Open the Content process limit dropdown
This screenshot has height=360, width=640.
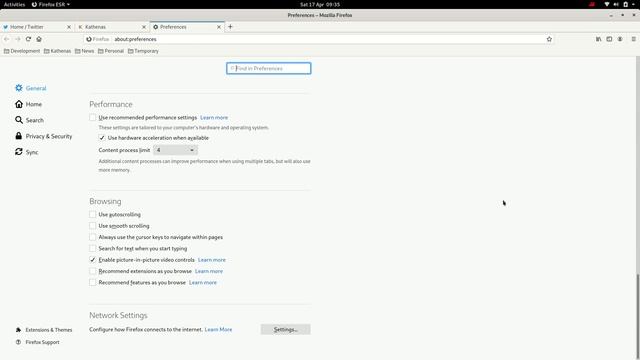pyautogui.click(x=176, y=150)
